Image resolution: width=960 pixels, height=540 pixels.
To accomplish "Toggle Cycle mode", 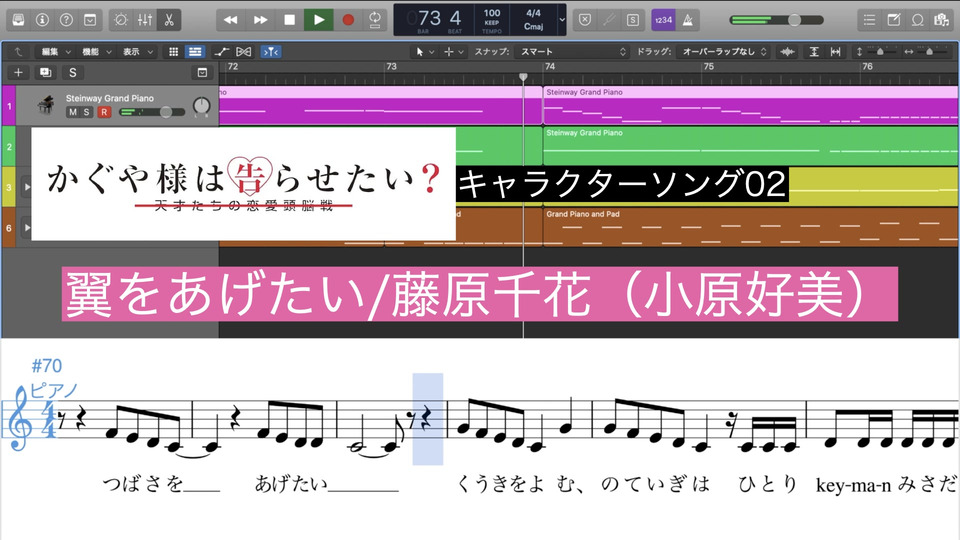I will click(375, 20).
